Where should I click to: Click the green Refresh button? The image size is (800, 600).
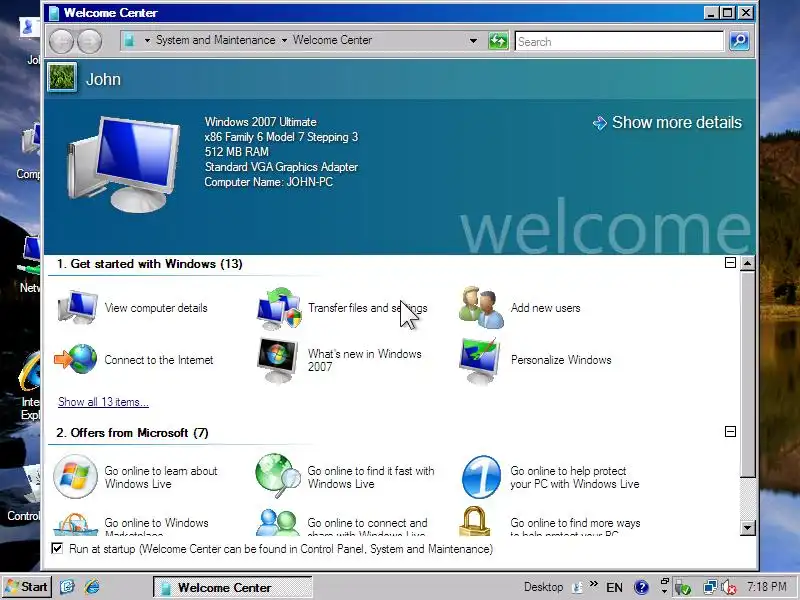pos(498,41)
